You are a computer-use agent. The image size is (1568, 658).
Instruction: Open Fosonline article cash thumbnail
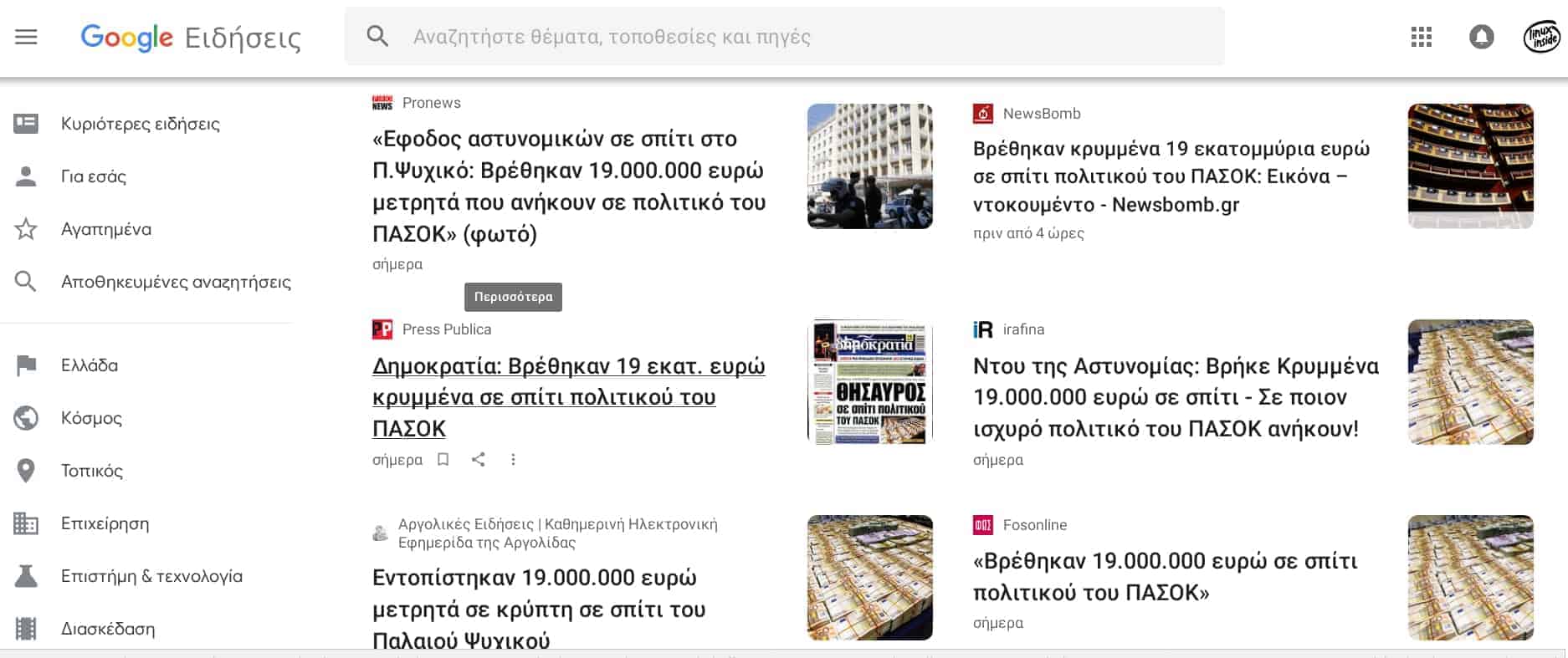click(x=1471, y=578)
